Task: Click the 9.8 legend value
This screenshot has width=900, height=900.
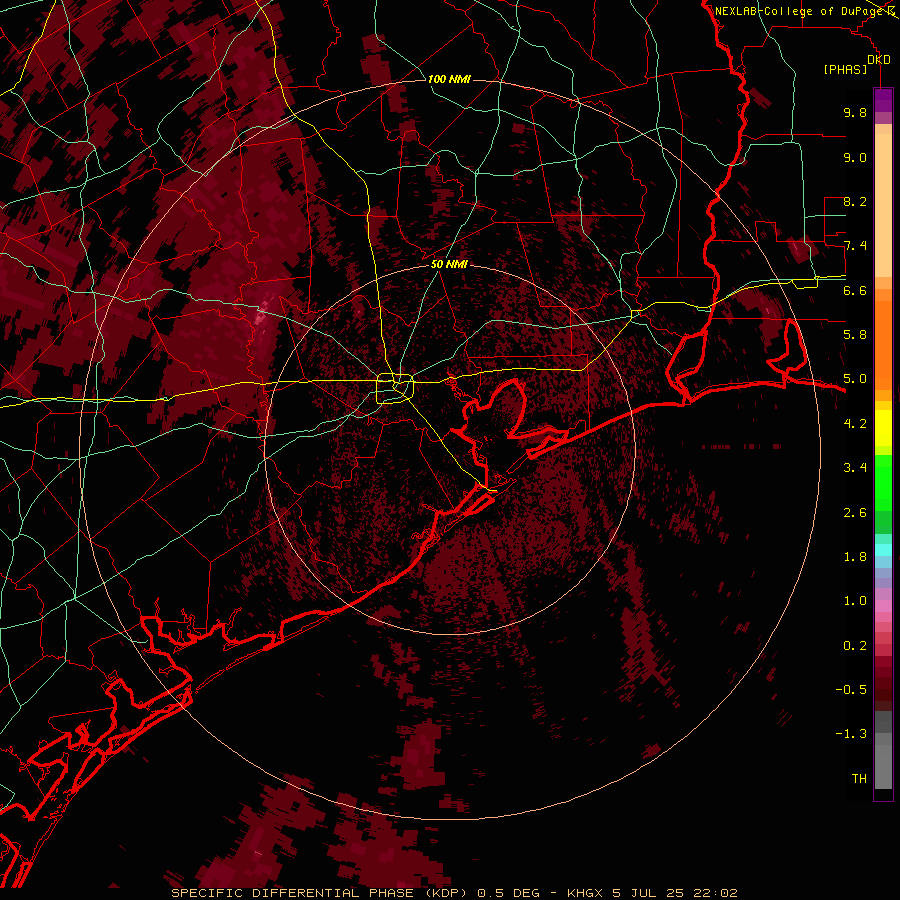Action: coord(855,112)
